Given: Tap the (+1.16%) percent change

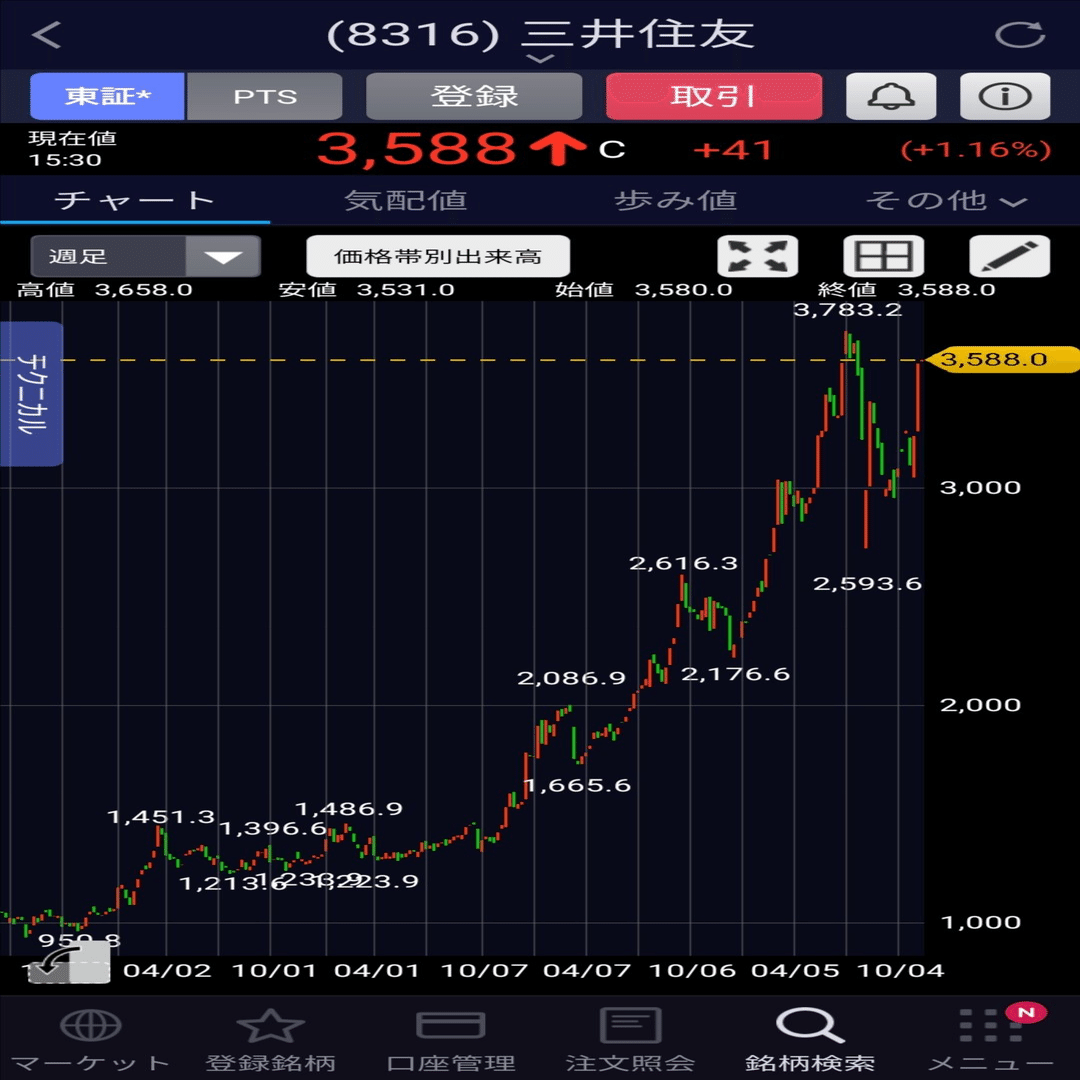Looking at the screenshot, I should point(976,150).
